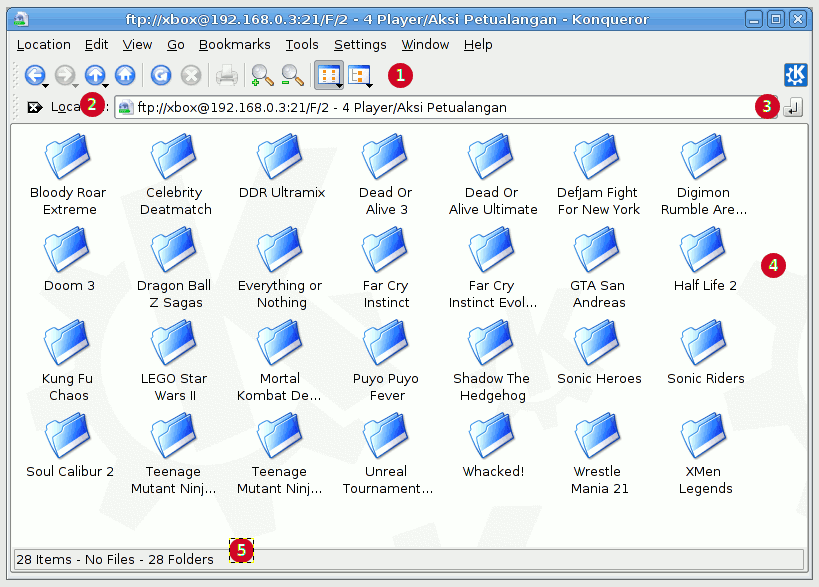This screenshot has height=587, width=819.
Task: Open the Tree View options dropdown arrow
Action: (x=369, y=85)
